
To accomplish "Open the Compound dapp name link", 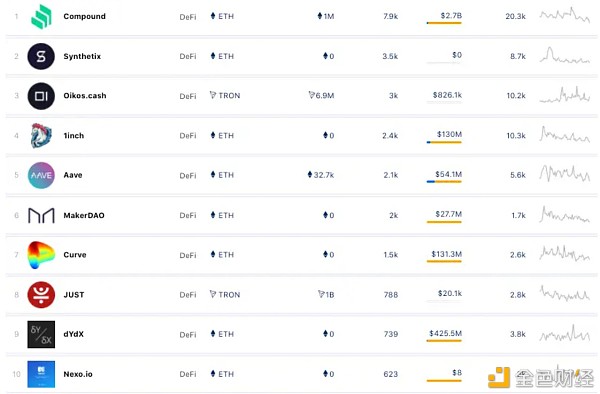I will [x=85, y=16].
